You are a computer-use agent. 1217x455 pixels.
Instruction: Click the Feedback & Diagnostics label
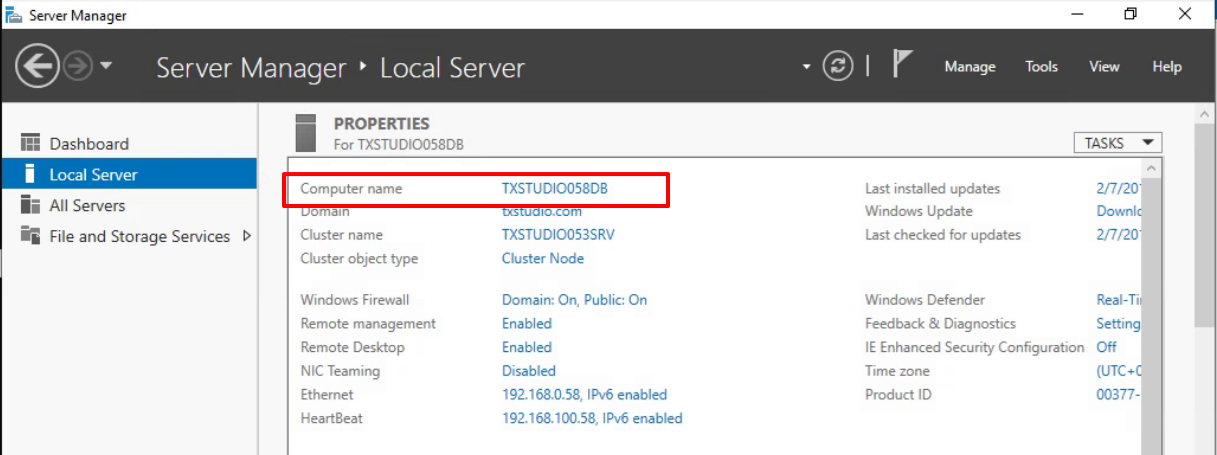pos(940,324)
